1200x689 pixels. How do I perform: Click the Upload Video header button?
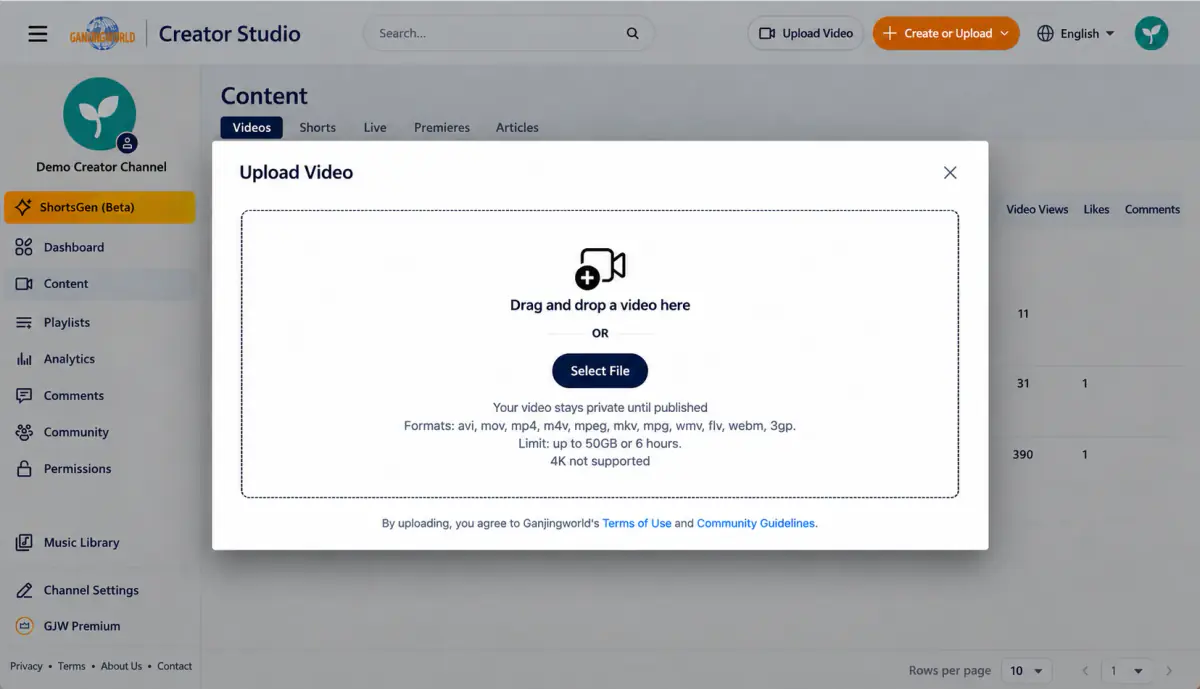click(806, 33)
